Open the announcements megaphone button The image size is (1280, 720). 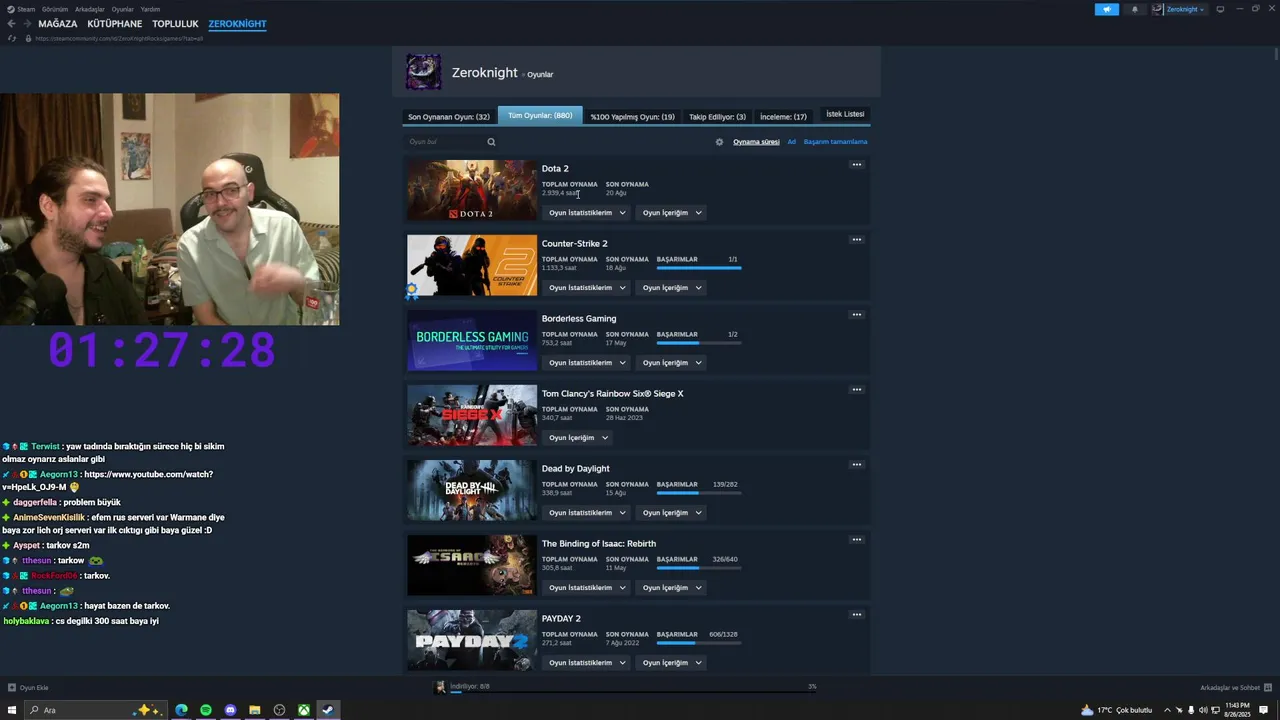click(x=1107, y=9)
